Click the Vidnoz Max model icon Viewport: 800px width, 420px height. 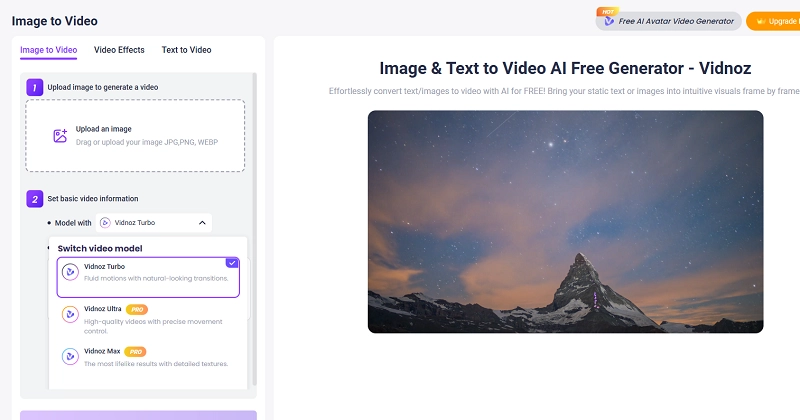[x=70, y=356]
